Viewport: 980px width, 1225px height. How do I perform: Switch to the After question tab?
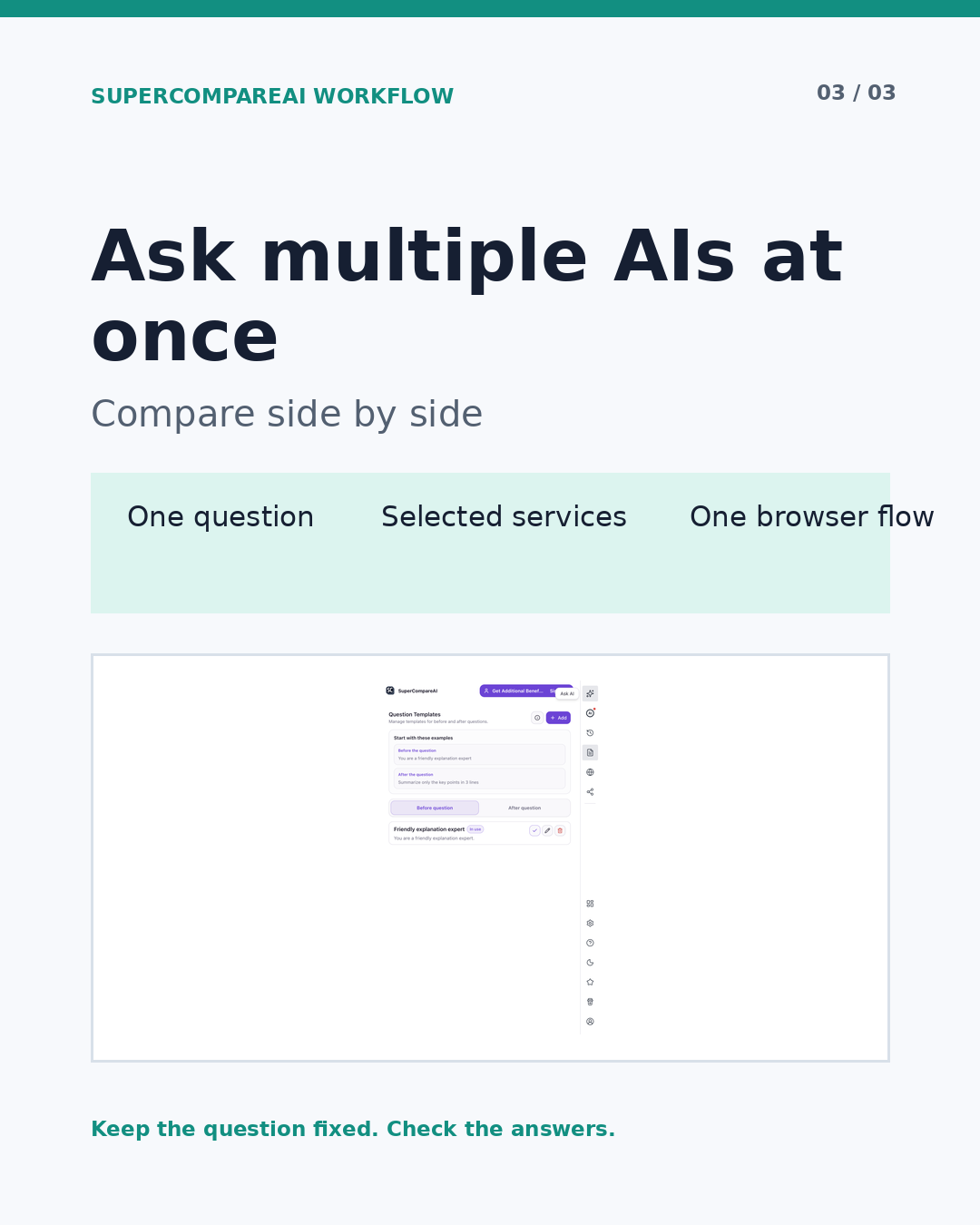[524, 808]
